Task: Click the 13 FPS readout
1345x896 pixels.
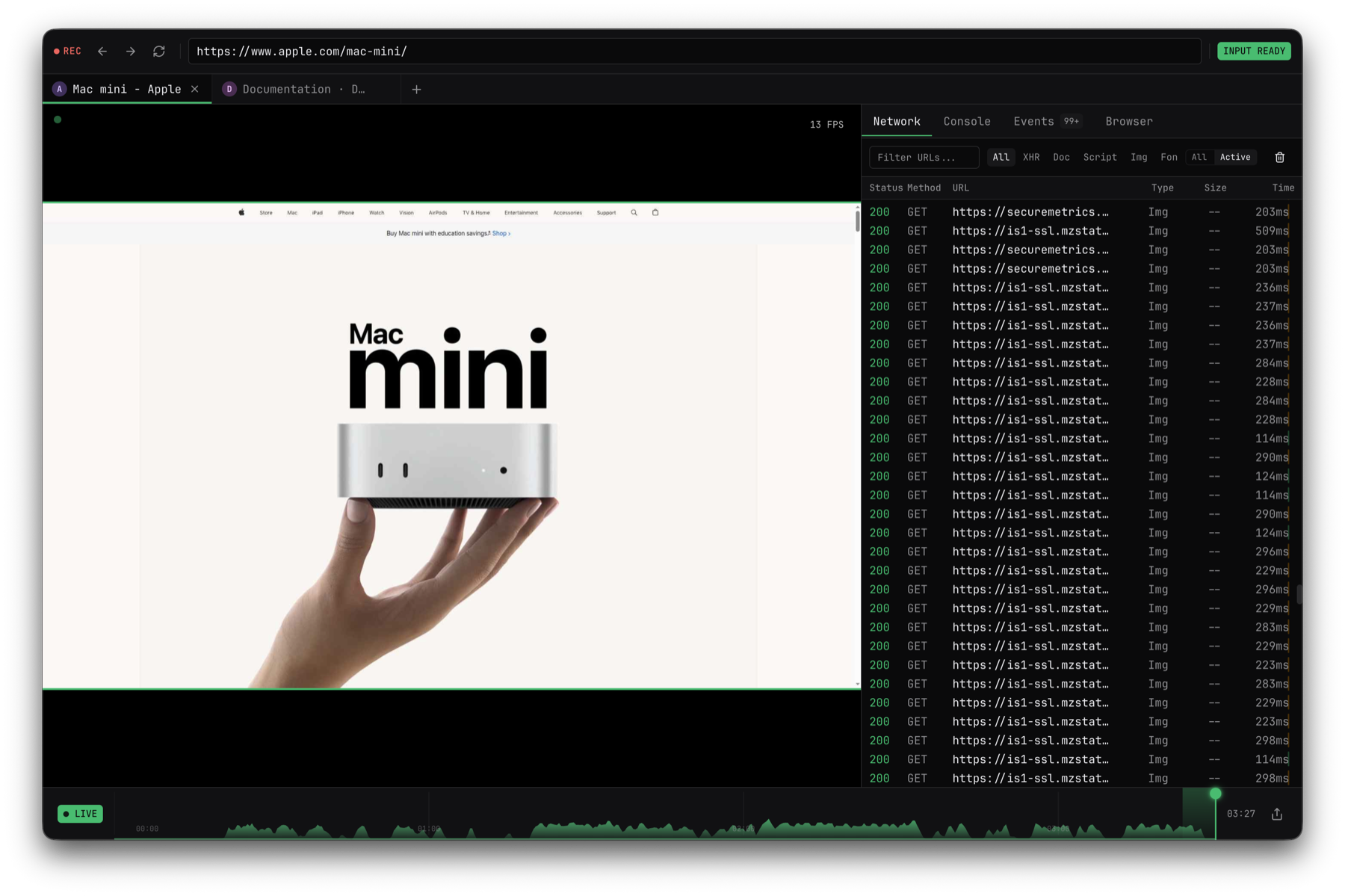Action: click(826, 125)
